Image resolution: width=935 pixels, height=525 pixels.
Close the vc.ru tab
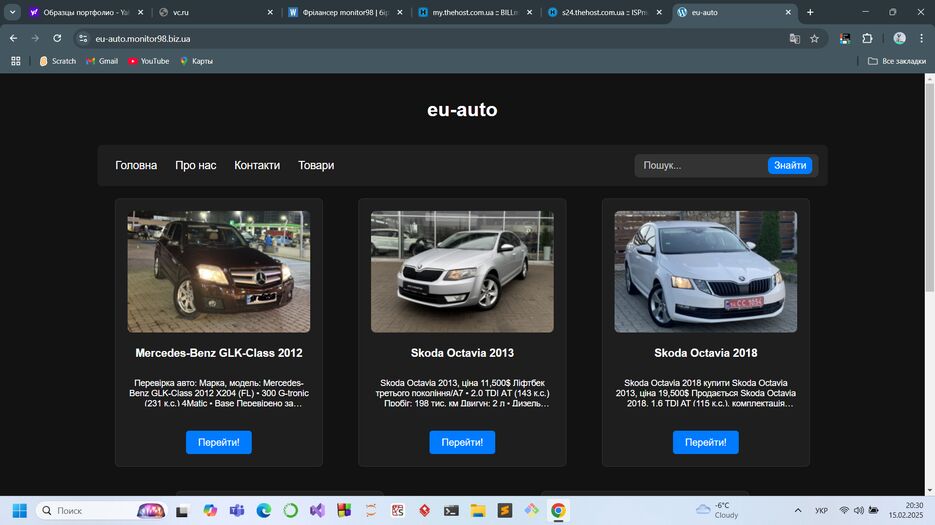[270, 12]
